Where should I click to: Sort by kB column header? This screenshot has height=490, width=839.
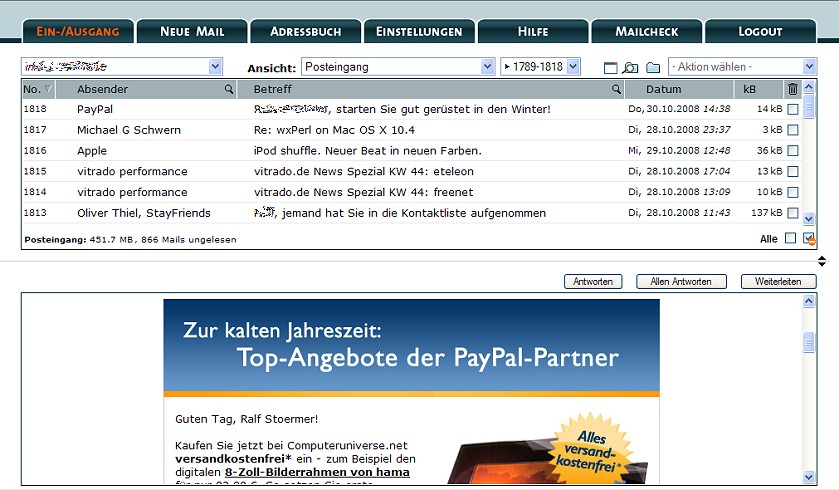pyautogui.click(x=749, y=89)
